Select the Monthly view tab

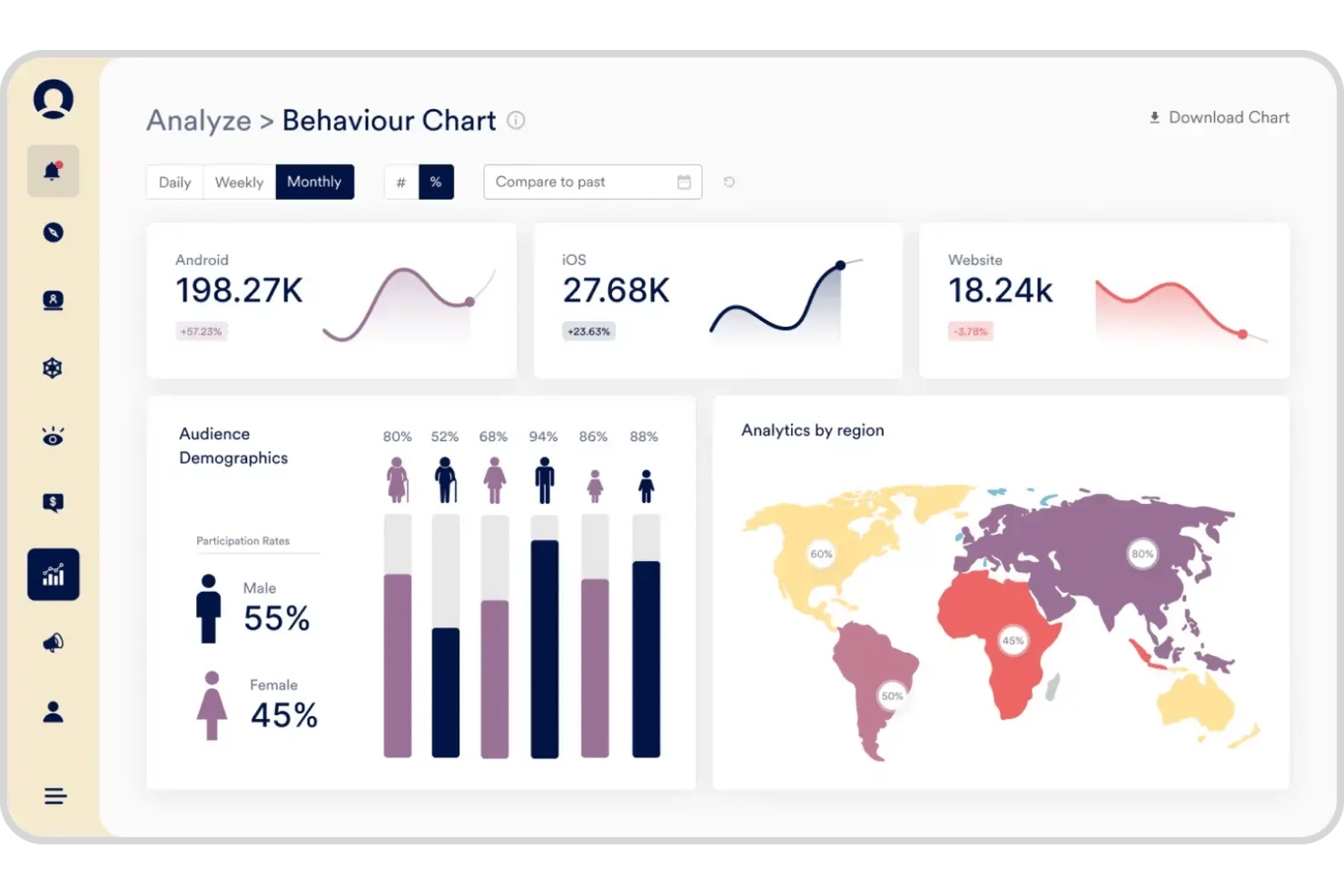click(x=314, y=182)
